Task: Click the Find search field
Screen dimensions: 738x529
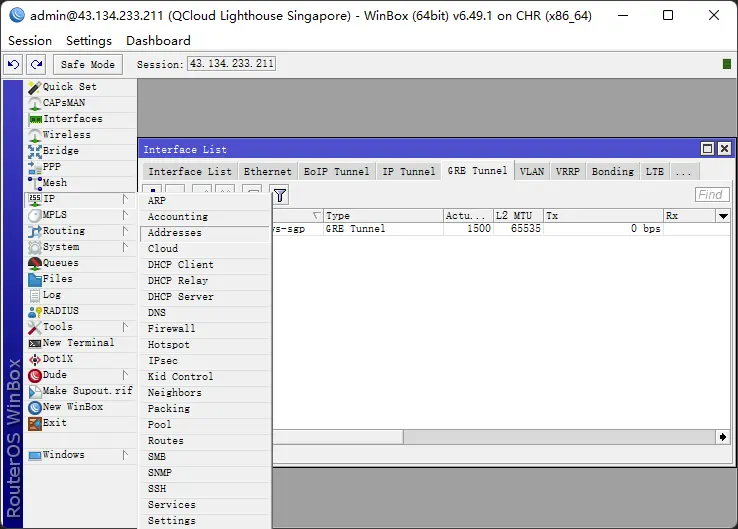Action: click(x=712, y=195)
